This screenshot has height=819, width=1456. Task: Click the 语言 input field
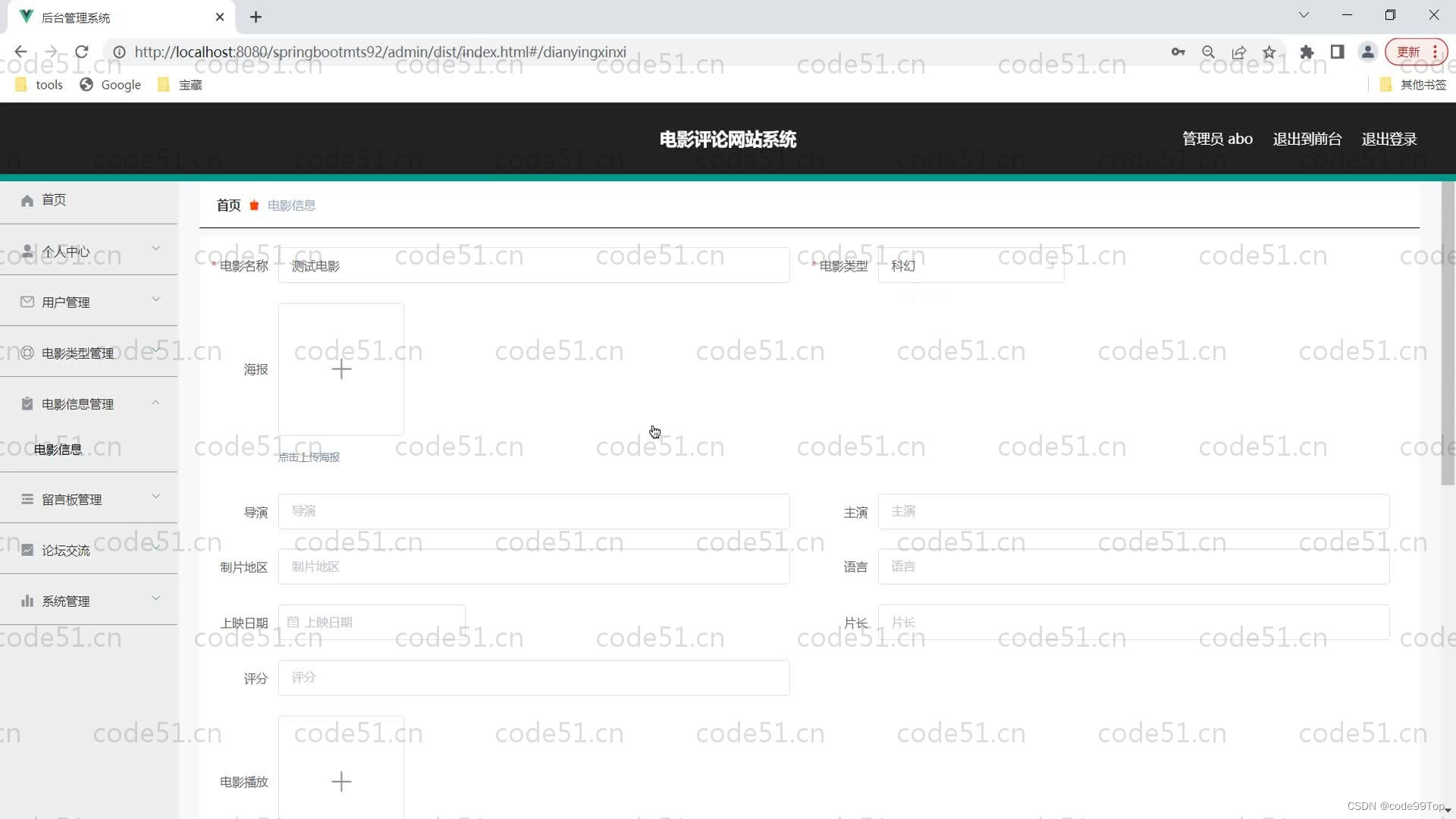click(1134, 566)
